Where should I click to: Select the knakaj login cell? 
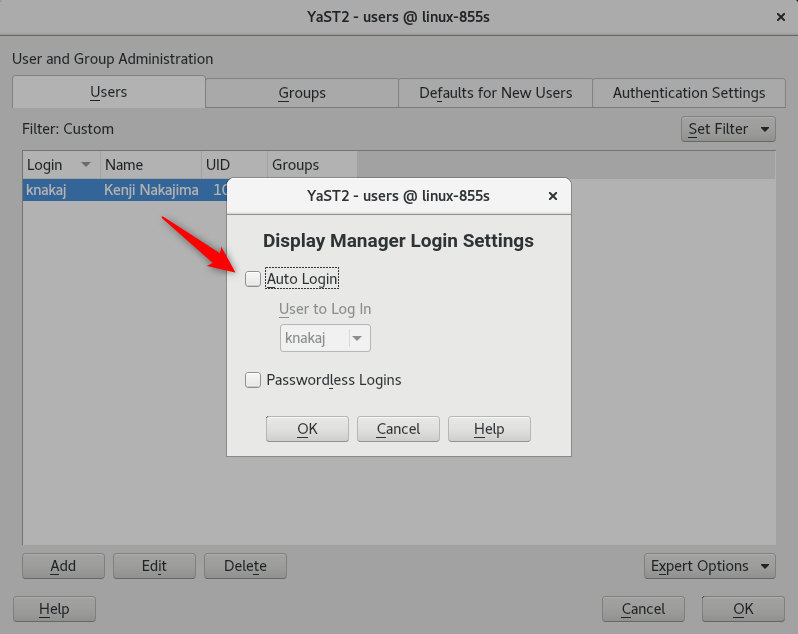point(46,190)
